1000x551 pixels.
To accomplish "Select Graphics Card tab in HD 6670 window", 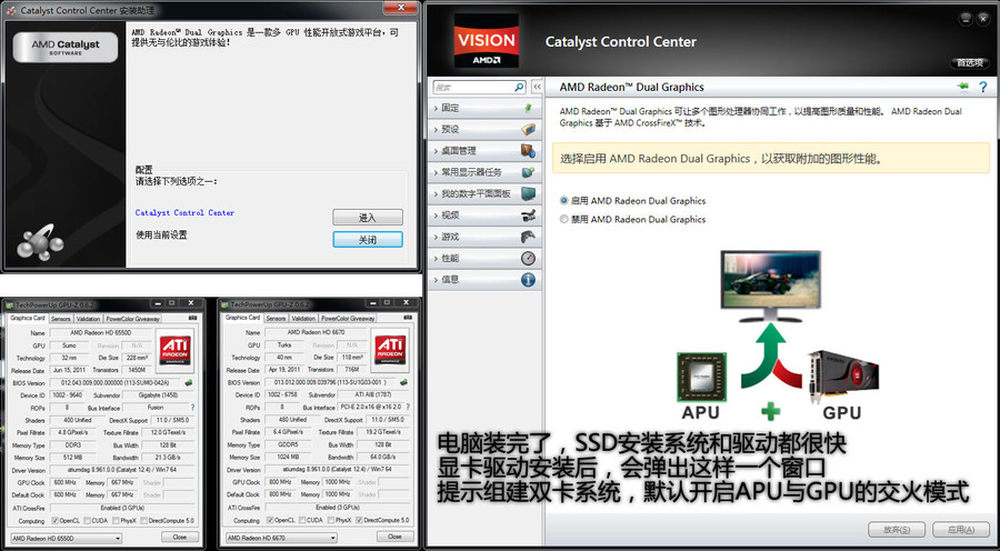I will [242, 317].
